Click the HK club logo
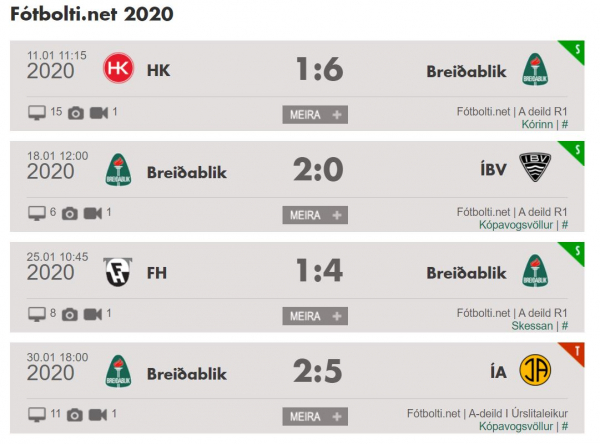The height and width of the screenshot is (444, 600). pyautogui.click(x=119, y=68)
